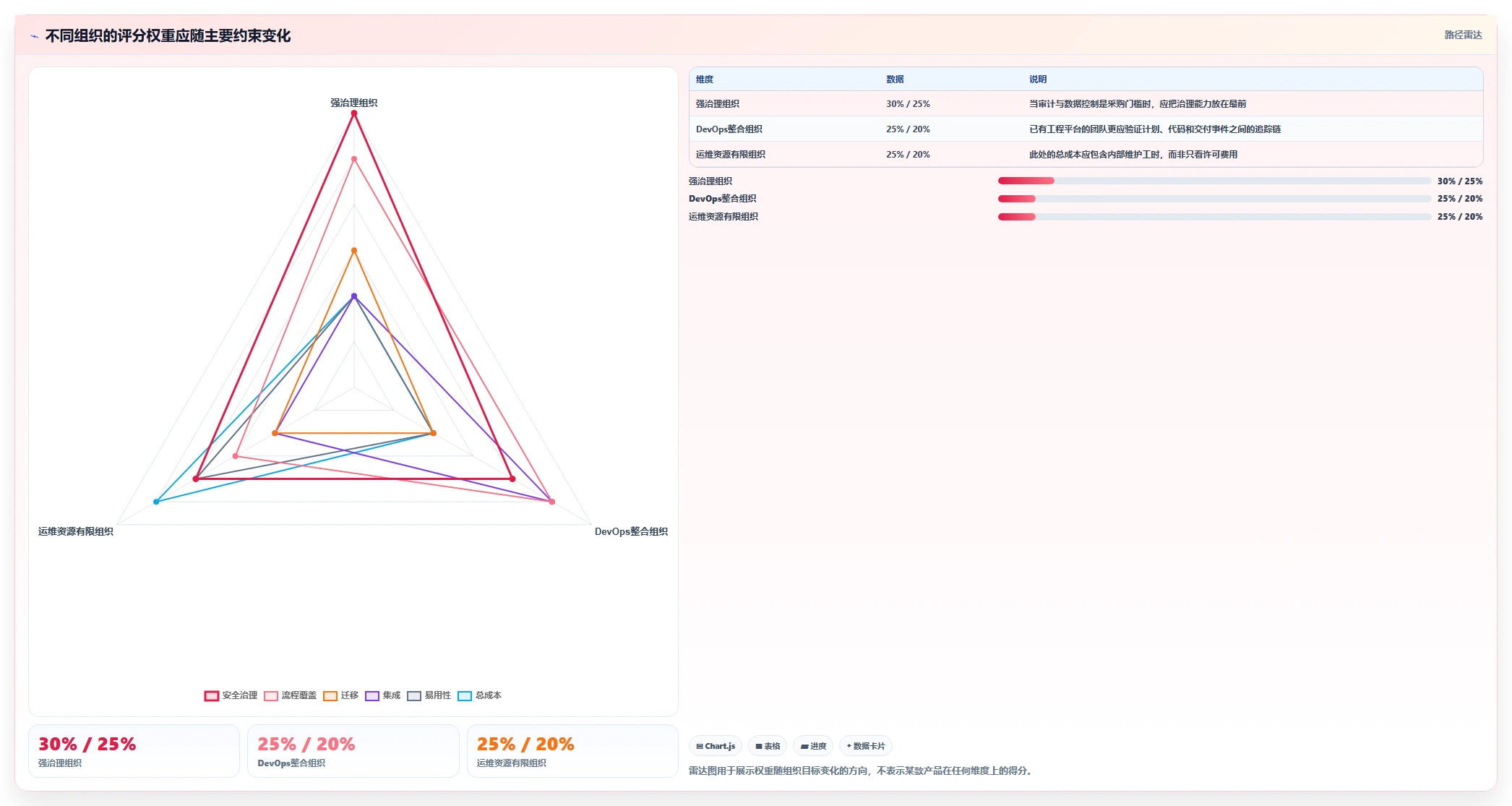The height and width of the screenshot is (806, 1512).
Task: Select the DevOps整合组织 table row name
Action: pos(729,129)
